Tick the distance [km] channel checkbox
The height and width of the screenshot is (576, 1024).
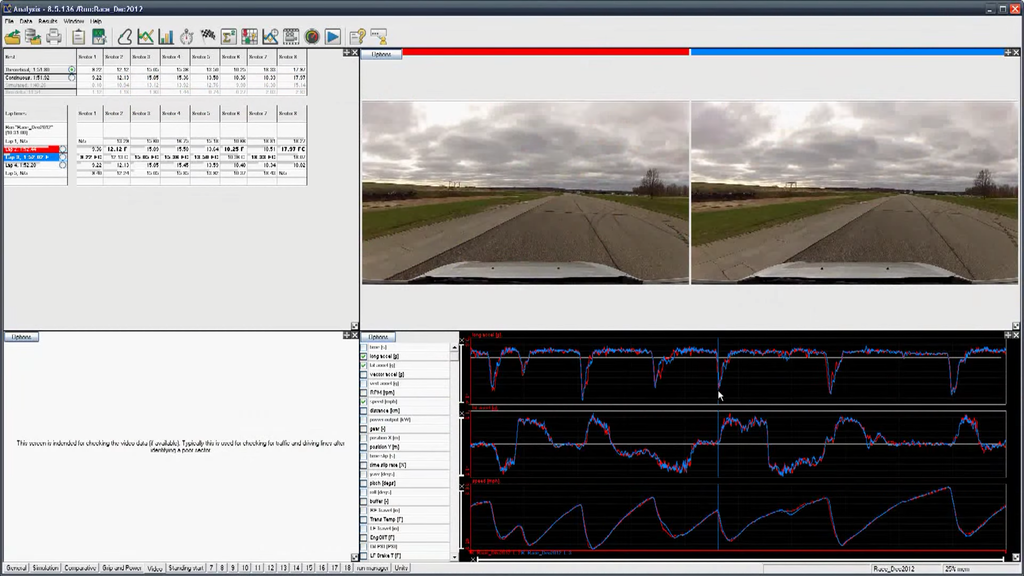tap(364, 410)
